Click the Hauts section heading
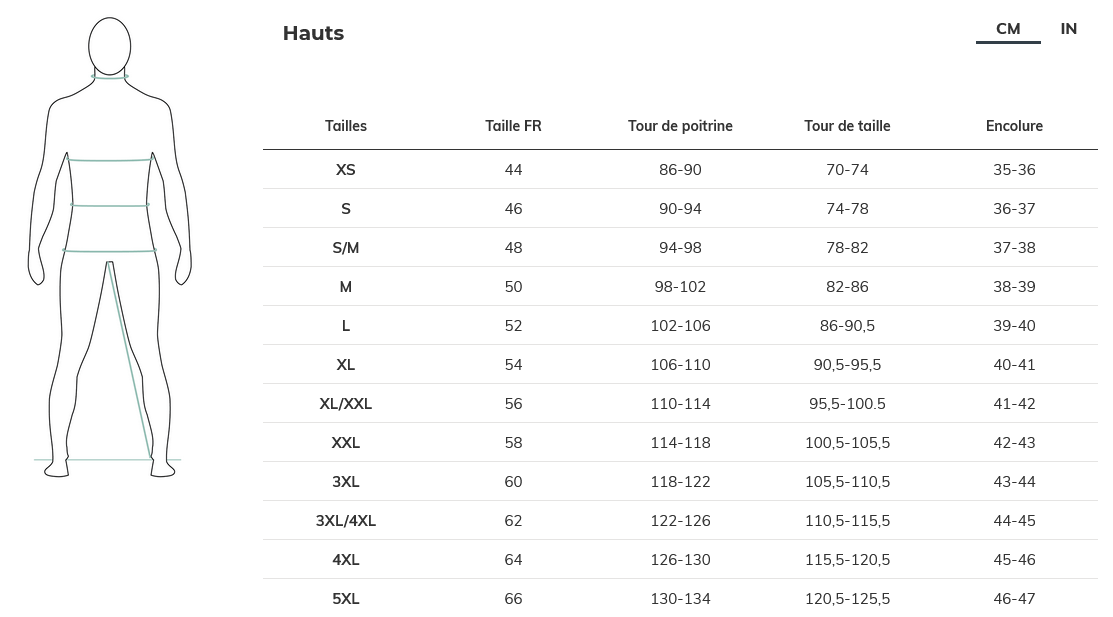This screenshot has width=1113, height=617. (x=313, y=33)
